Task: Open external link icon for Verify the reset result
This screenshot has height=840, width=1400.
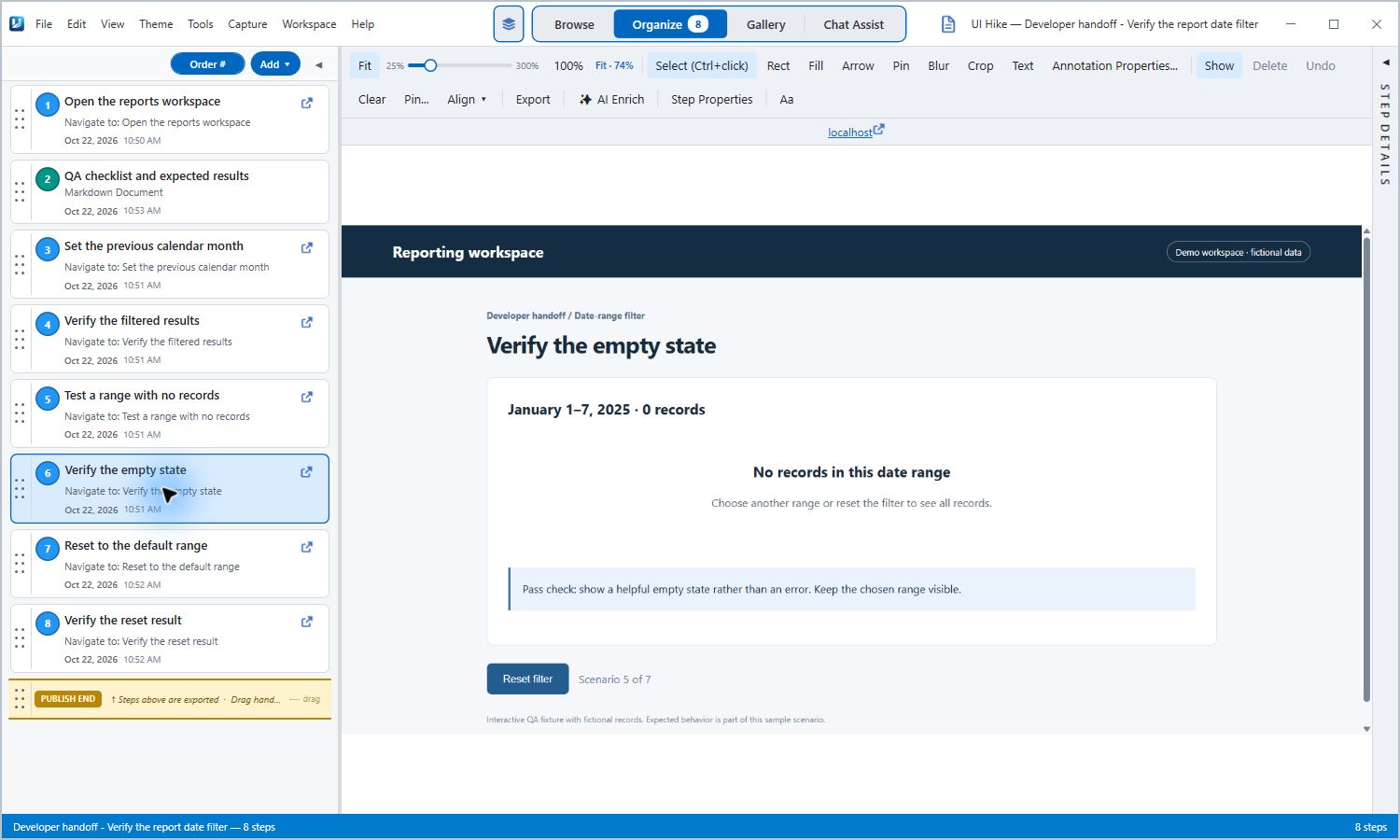Action: [x=306, y=622]
